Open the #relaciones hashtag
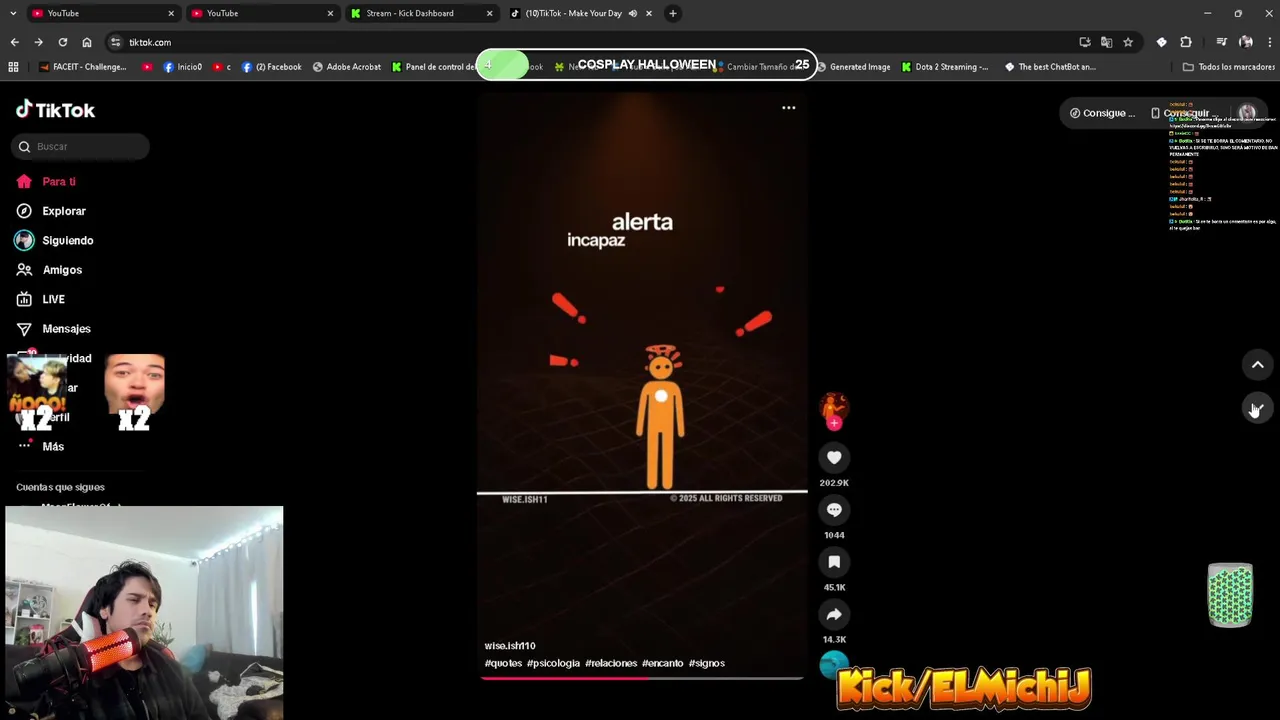 (611, 663)
